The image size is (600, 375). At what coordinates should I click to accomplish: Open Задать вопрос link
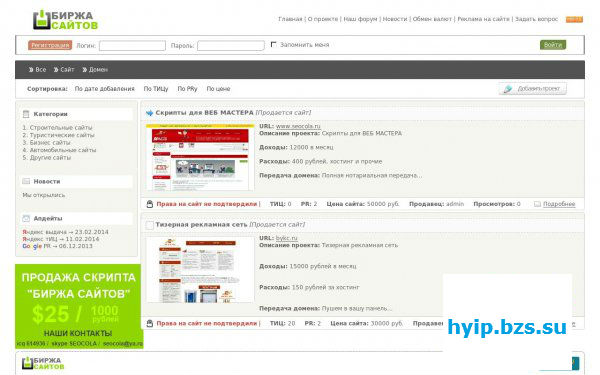tap(536, 19)
